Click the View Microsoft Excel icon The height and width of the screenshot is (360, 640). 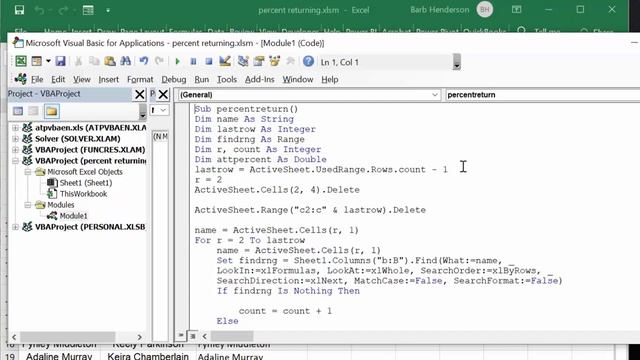[x=21, y=61]
